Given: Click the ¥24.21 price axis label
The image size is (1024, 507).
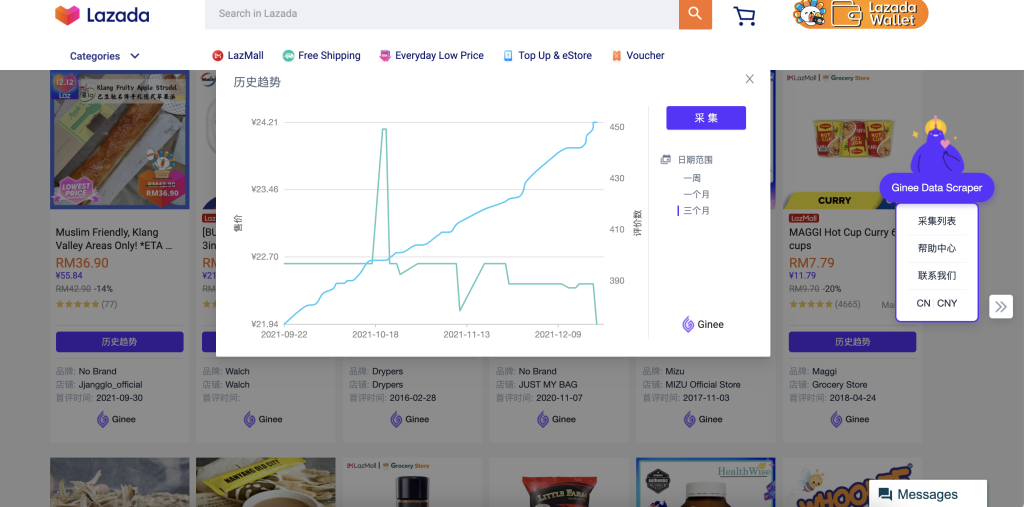Looking at the screenshot, I should 264,122.
